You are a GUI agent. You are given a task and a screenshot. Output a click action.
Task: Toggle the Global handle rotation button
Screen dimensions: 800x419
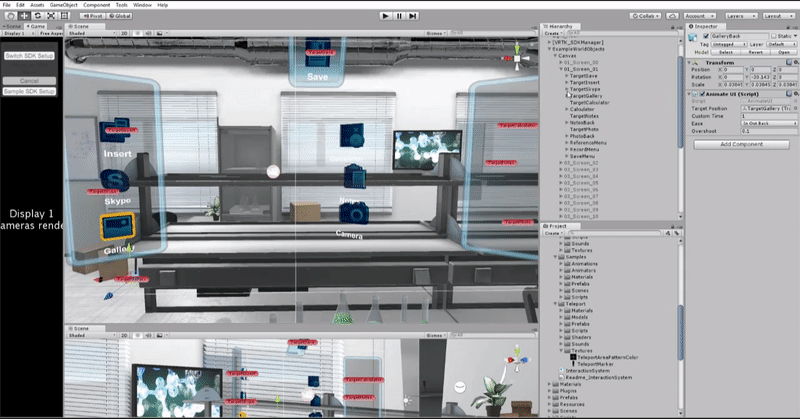pyautogui.click(x=120, y=16)
